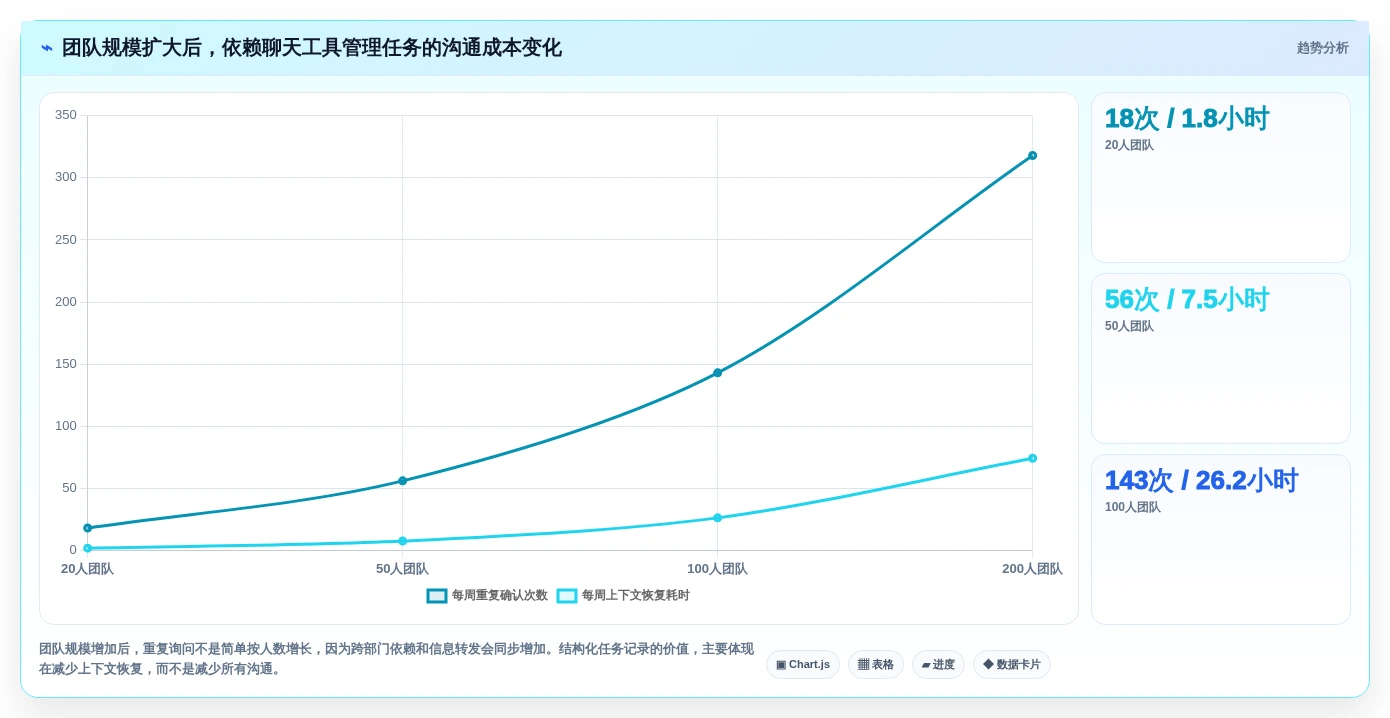Select the 表格 tag
Image resolution: width=1390 pixels, height=718 pixels.
(876, 665)
